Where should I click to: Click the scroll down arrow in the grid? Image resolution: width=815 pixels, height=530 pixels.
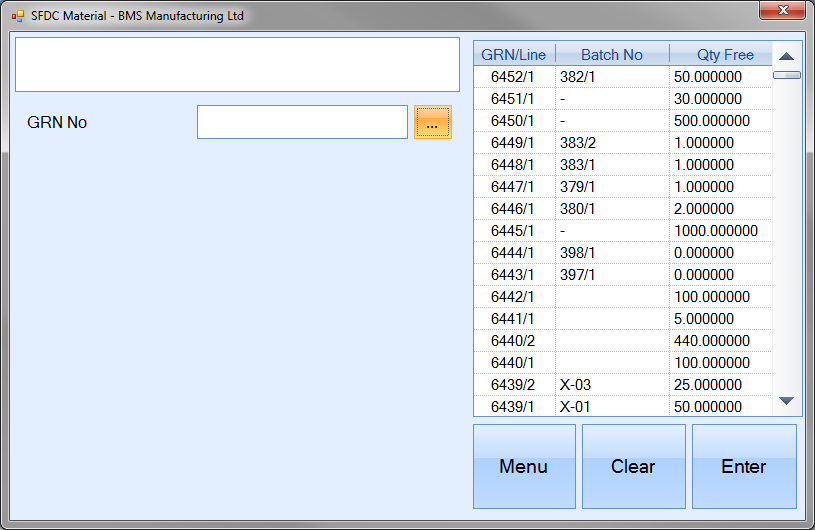pyautogui.click(x=786, y=401)
